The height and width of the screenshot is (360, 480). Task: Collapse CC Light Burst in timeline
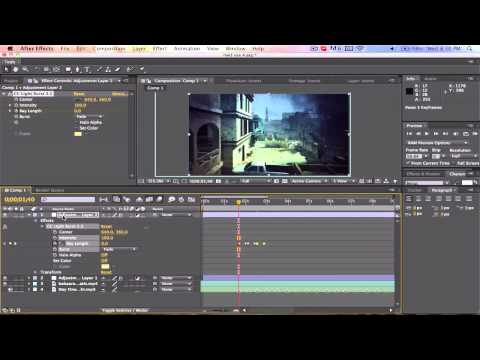[x=42, y=226]
